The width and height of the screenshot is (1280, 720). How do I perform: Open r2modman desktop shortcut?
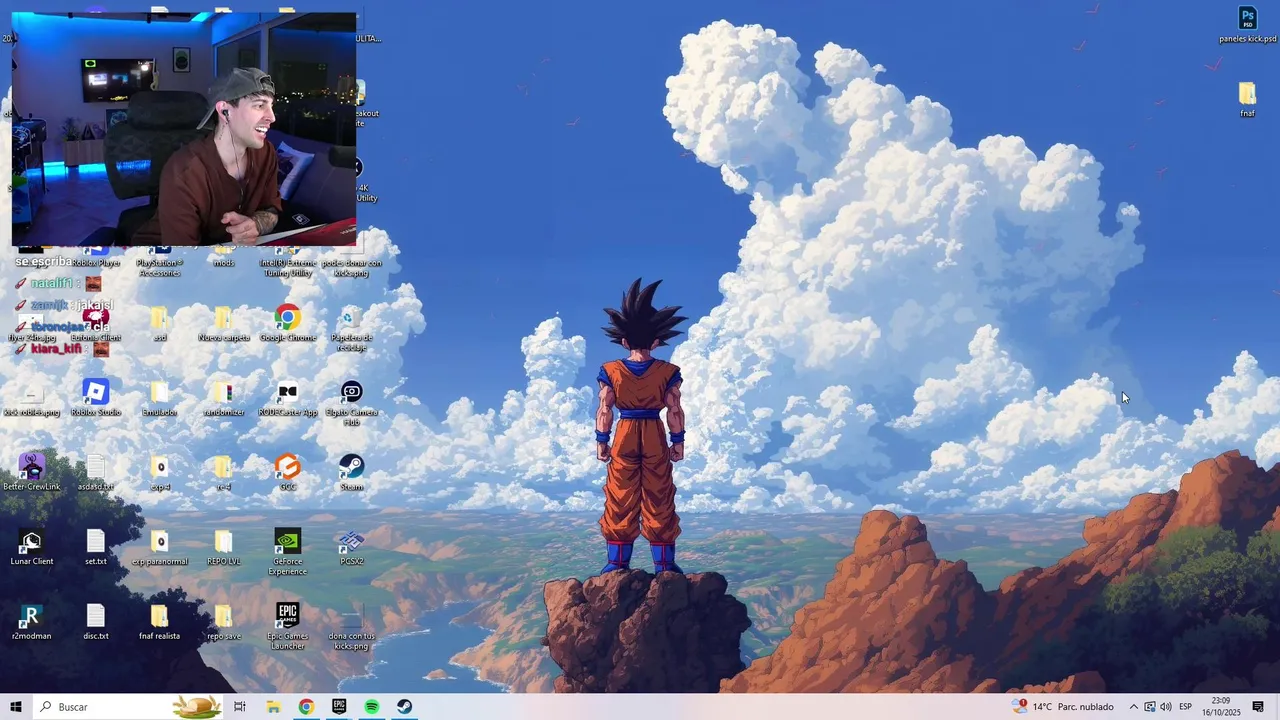click(x=32, y=622)
